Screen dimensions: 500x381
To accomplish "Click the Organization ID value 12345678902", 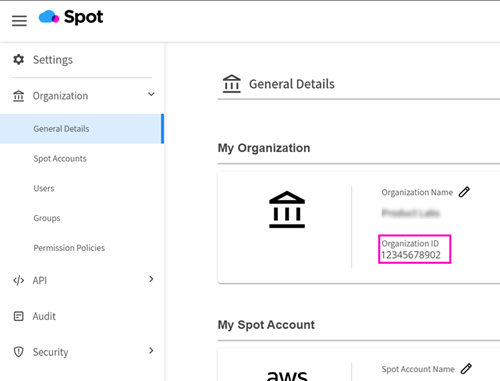I will pos(411,255).
